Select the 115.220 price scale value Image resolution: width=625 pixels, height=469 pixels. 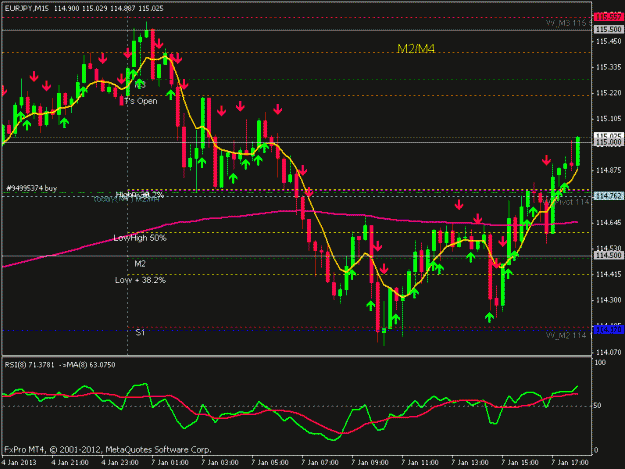pos(609,93)
